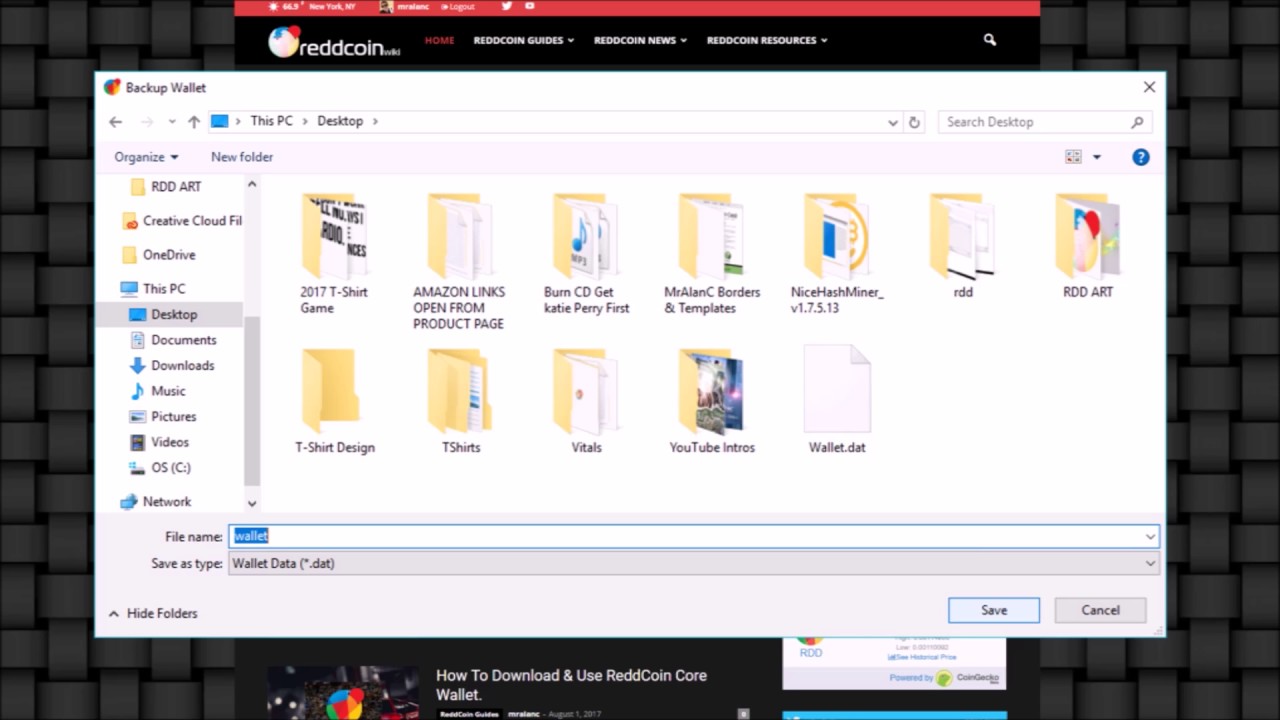The image size is (1280, 720).
Task: Open the Organize dropdown menu
Action: point(146,157)
